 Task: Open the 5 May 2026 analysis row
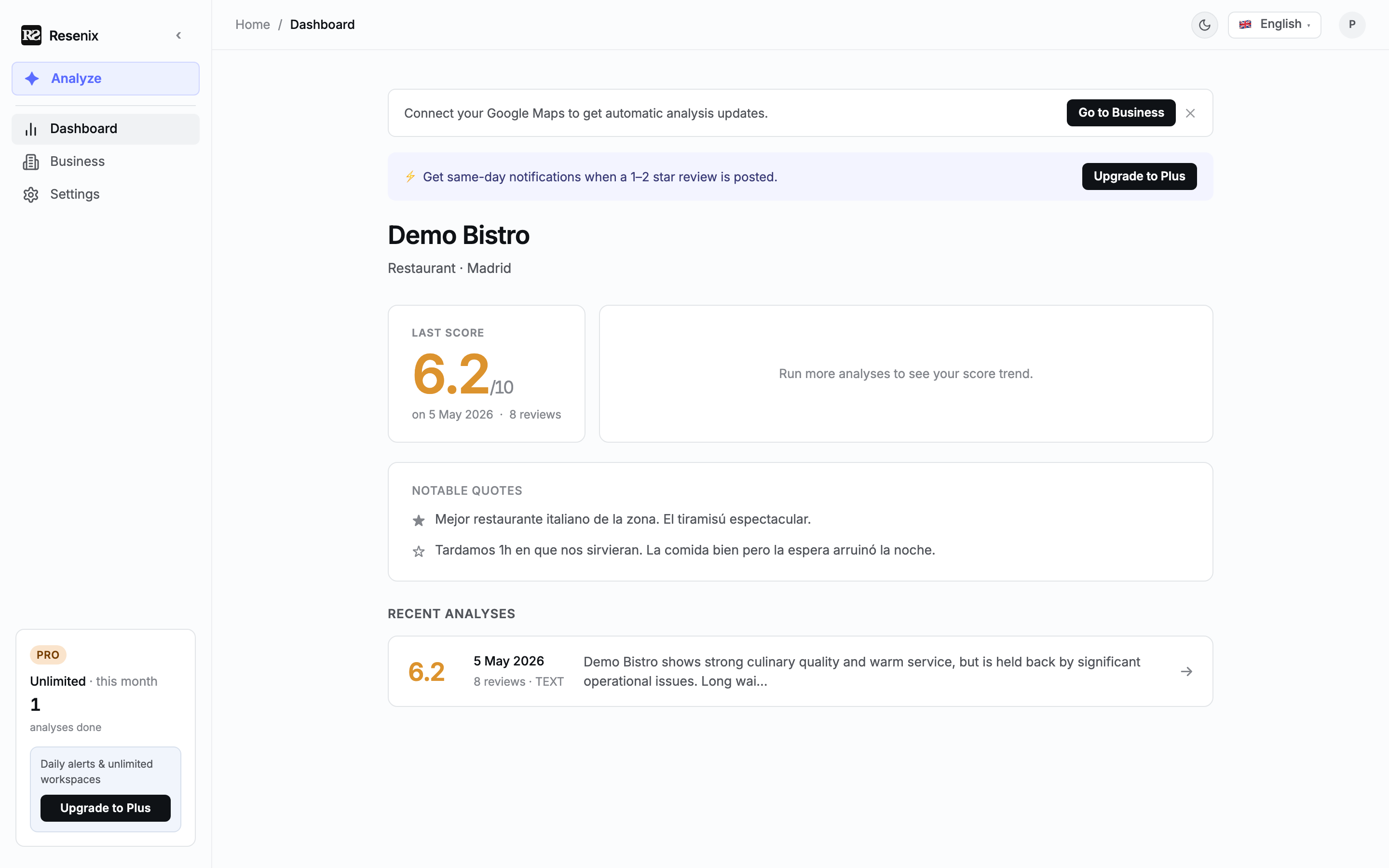click(x=800, y=671)
